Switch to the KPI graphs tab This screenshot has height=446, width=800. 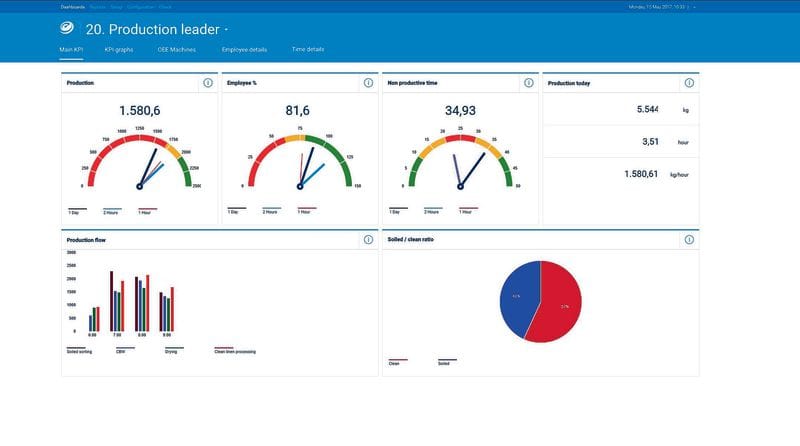118,49
